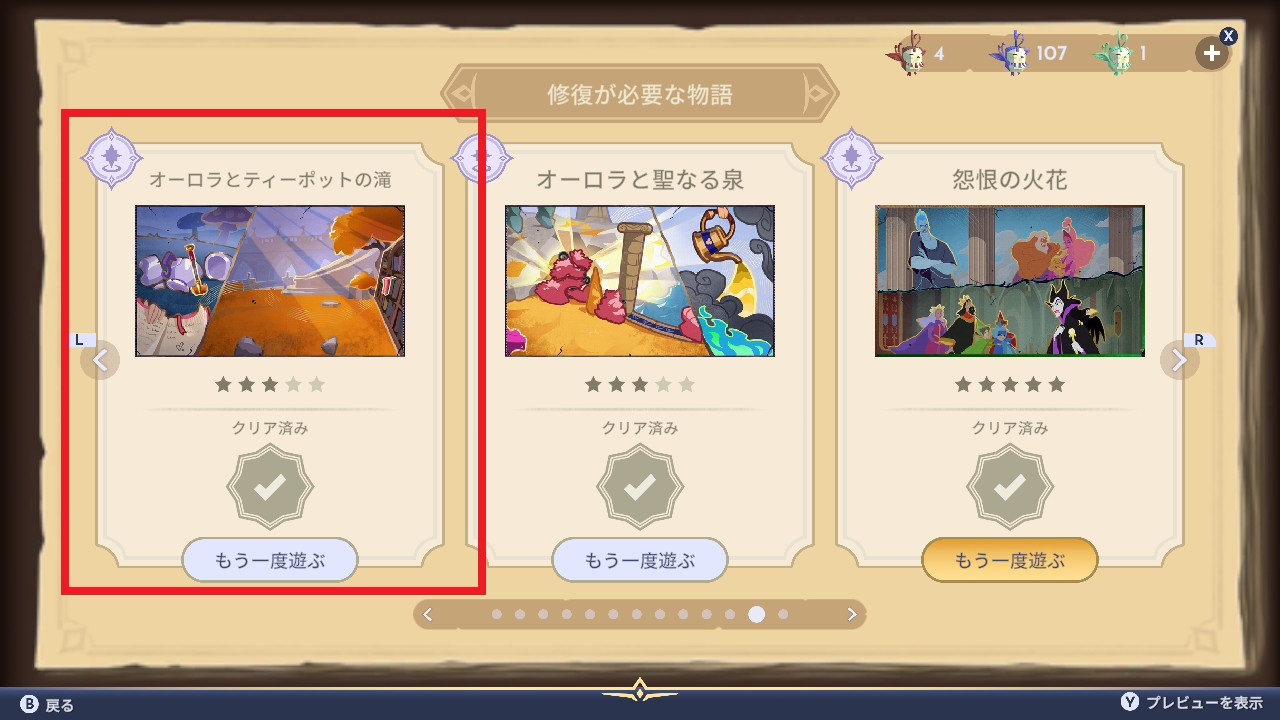Screen dimensions: 1280x720
Task: Replay 怨恨の火花 with the gold もう一度遊ぶ button
Action: coord(1010,560)
